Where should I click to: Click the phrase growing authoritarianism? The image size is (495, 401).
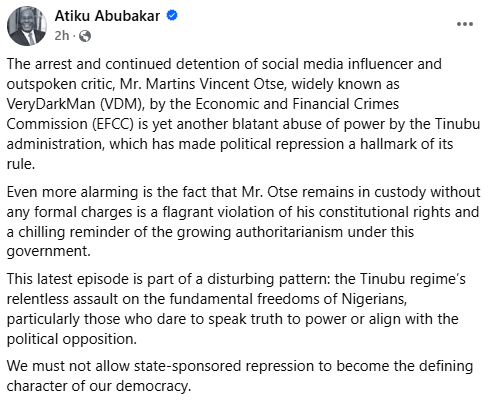[x=260, y=232]
